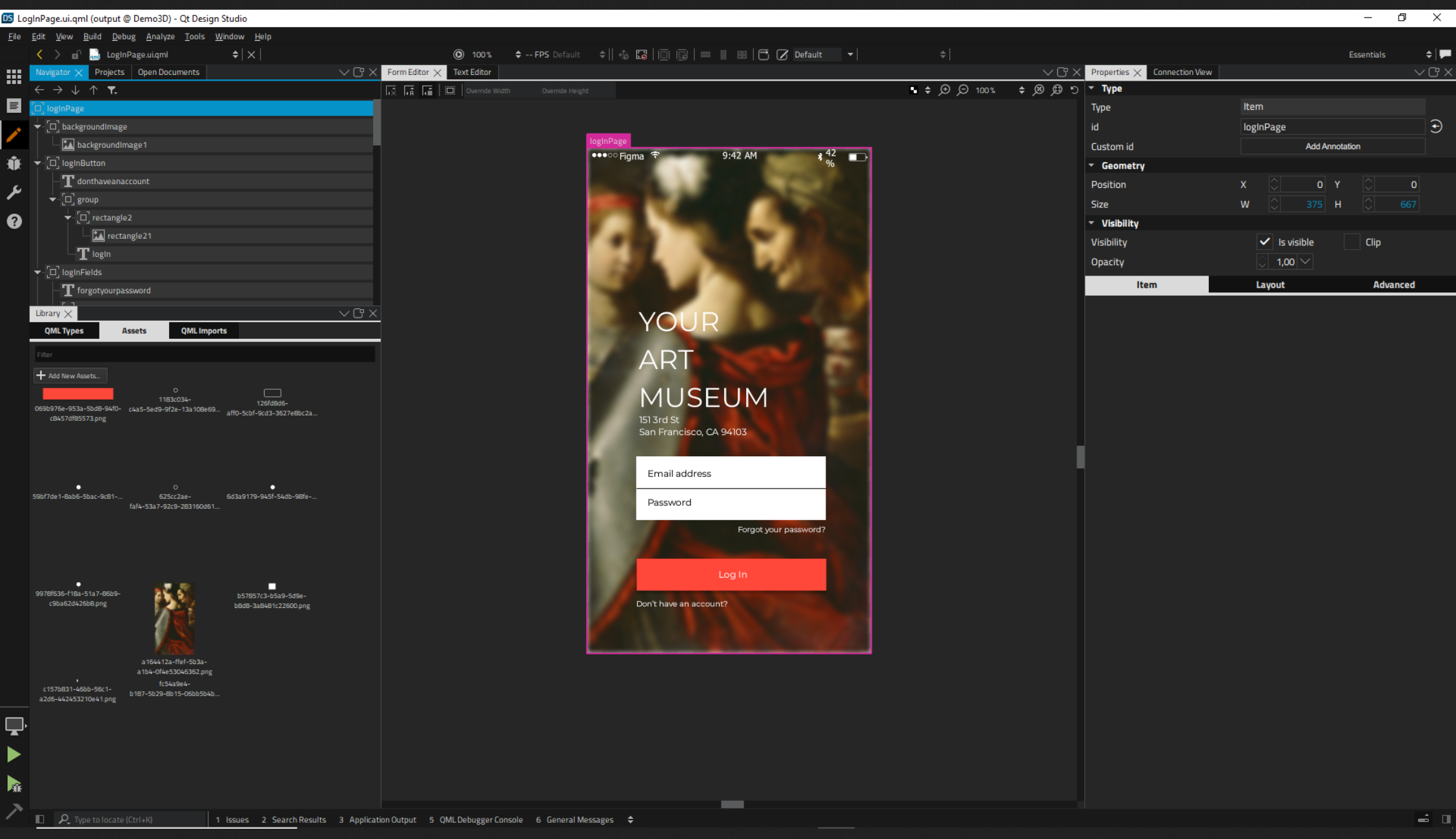
Task: Toggle the id alias export button
Action: (x=1436, y=126)
